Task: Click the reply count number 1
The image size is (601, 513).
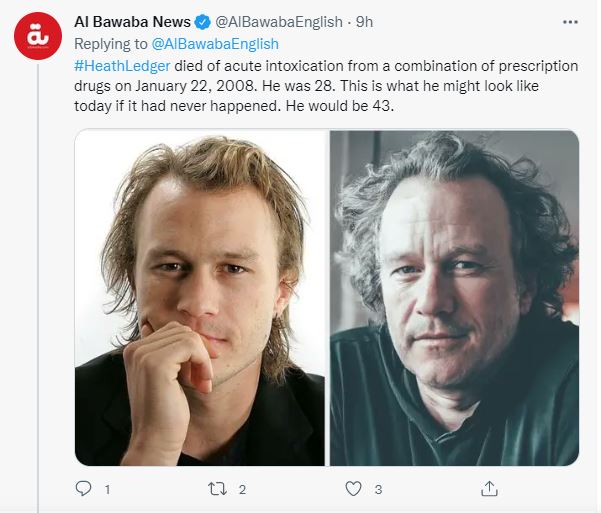Action: tap(107, 490)
